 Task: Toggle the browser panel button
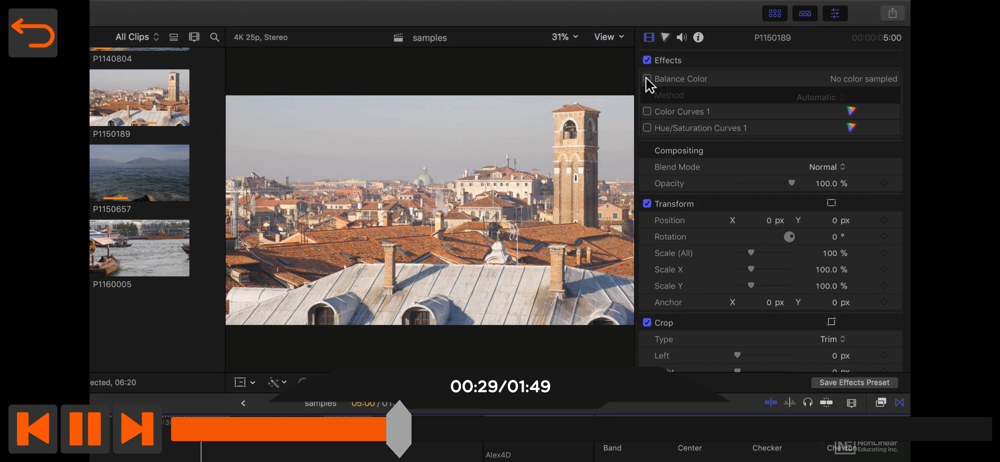tap(775, 13)
